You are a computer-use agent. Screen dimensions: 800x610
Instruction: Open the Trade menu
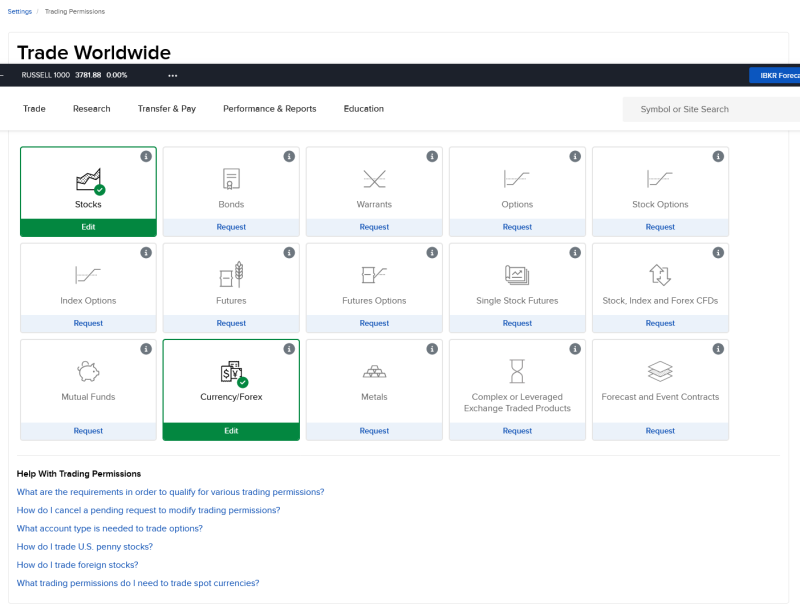34,109
